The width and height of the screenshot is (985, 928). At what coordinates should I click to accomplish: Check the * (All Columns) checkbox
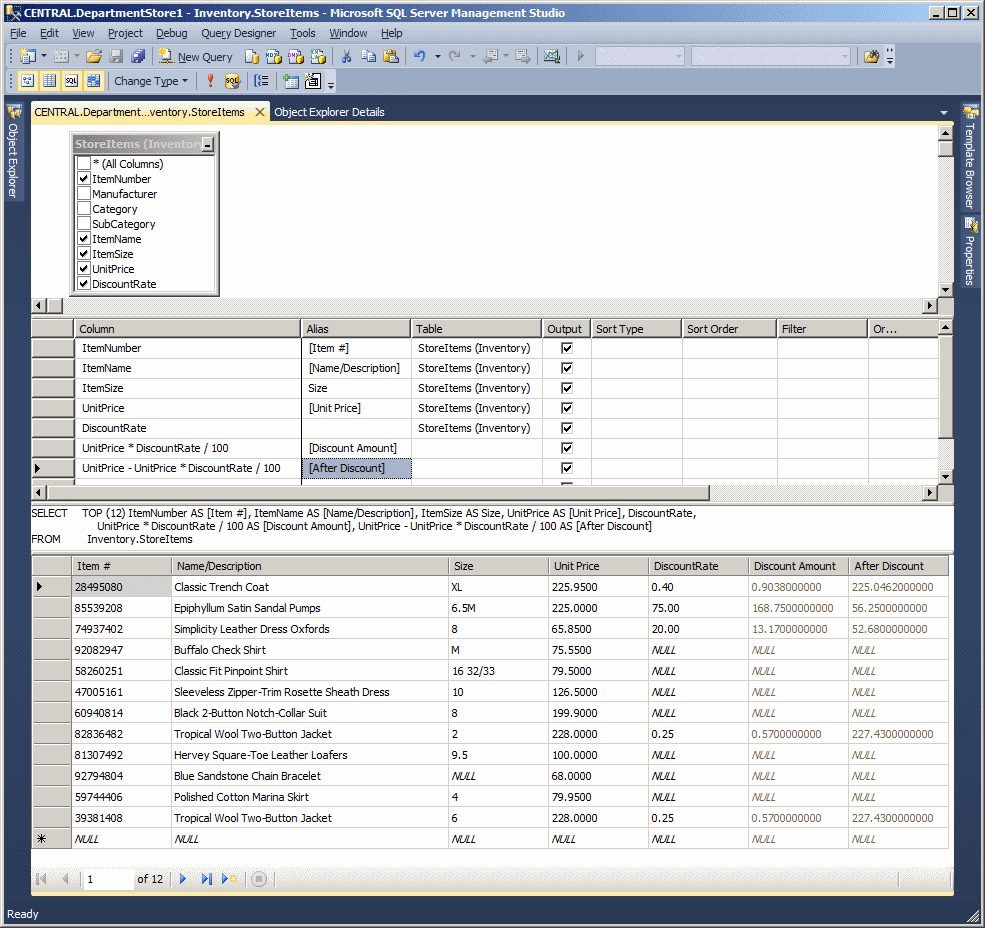click(84, 163)
